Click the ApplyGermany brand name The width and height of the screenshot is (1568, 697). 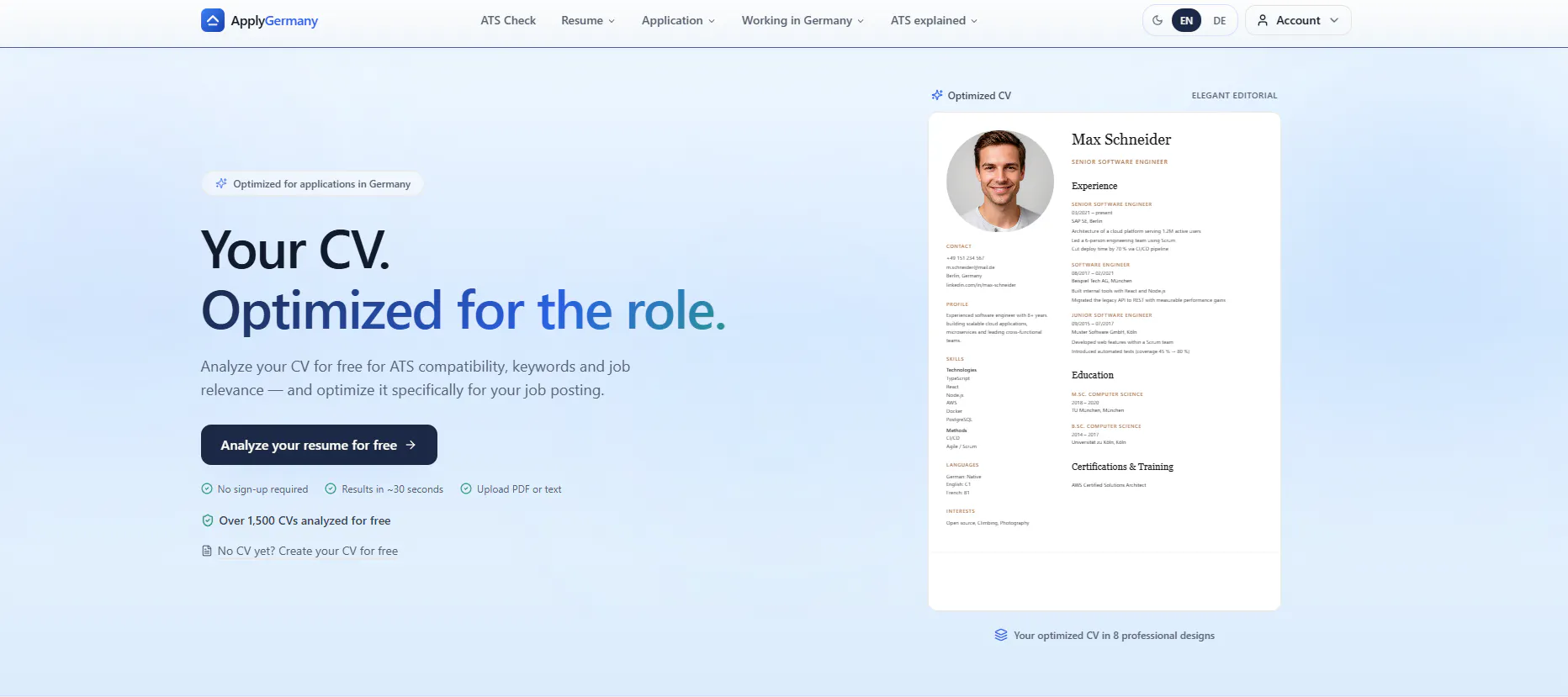pos(274,20)
